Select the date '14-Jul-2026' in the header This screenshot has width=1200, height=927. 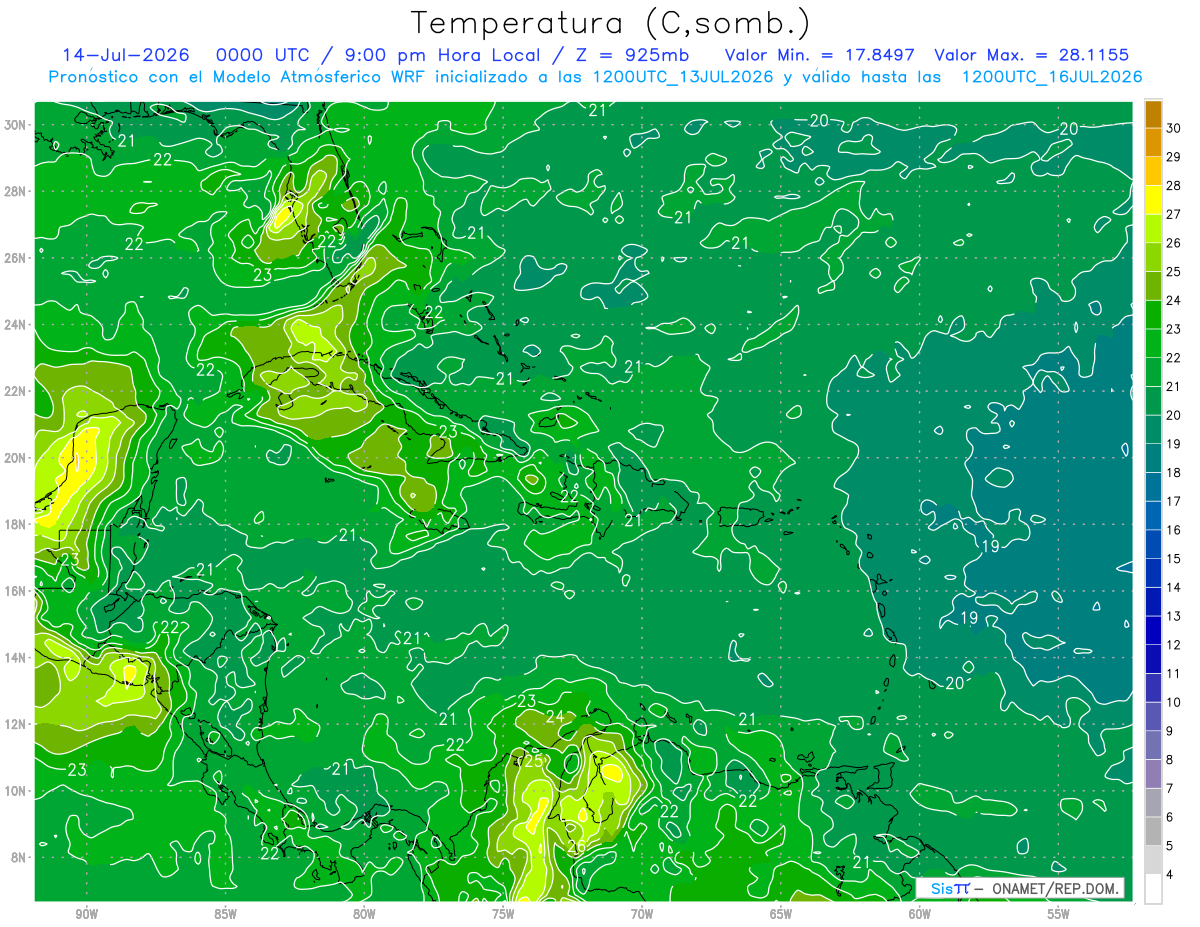coord(127,55)
